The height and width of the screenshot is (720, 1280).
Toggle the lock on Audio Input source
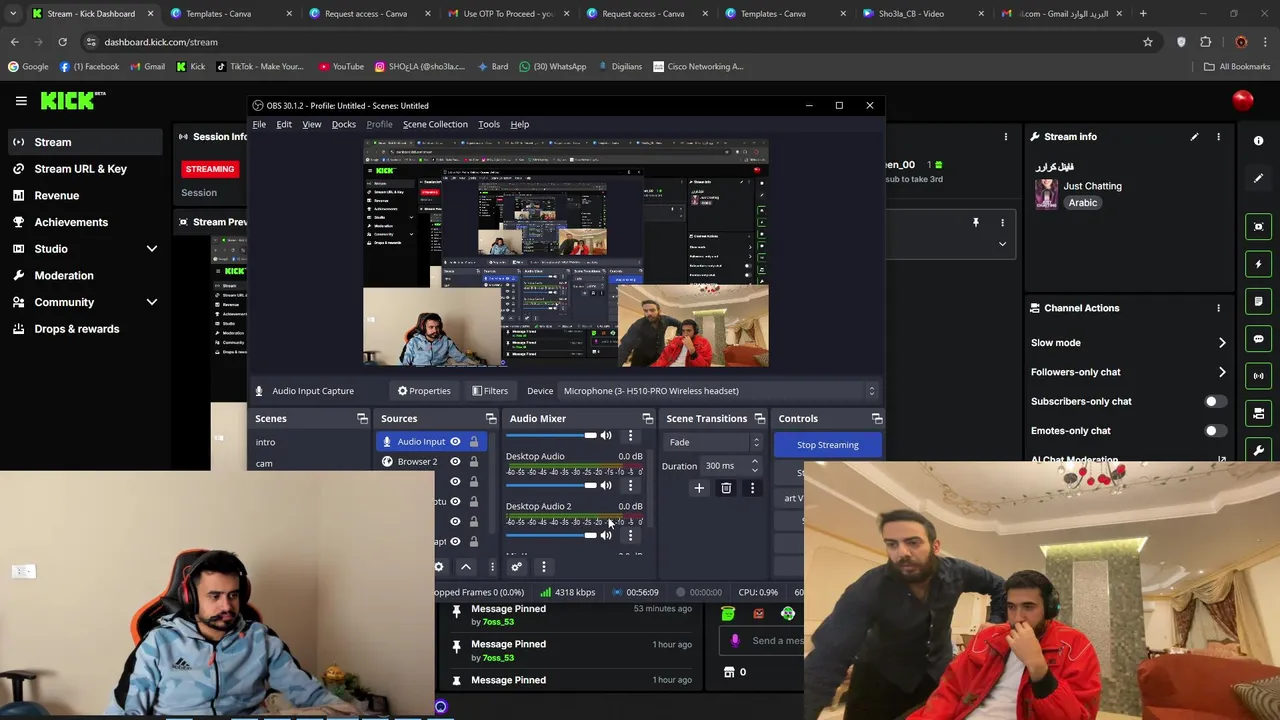click(x=474, y=442)
